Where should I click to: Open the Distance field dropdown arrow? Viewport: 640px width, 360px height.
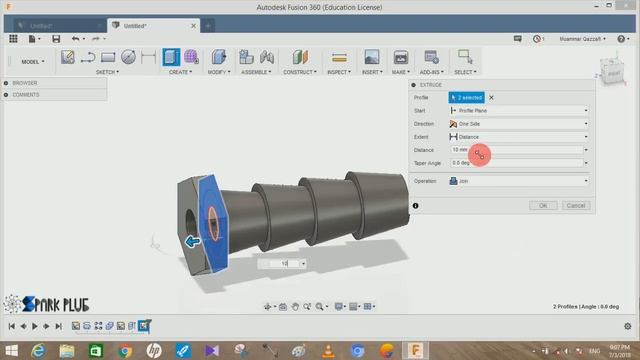(586, 150)
